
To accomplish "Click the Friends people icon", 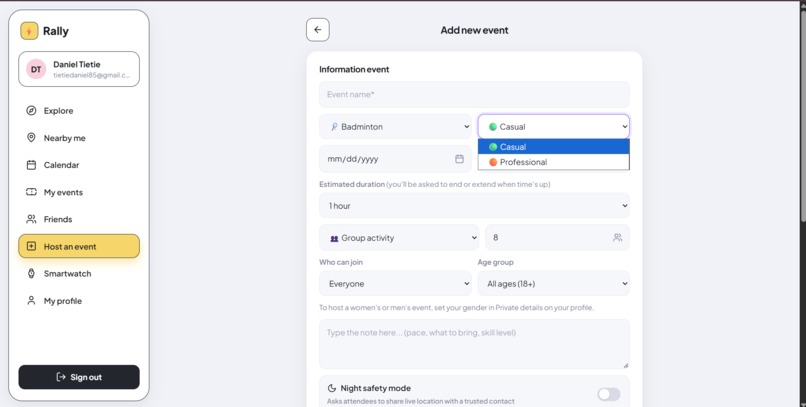I will tap(31, 219).
